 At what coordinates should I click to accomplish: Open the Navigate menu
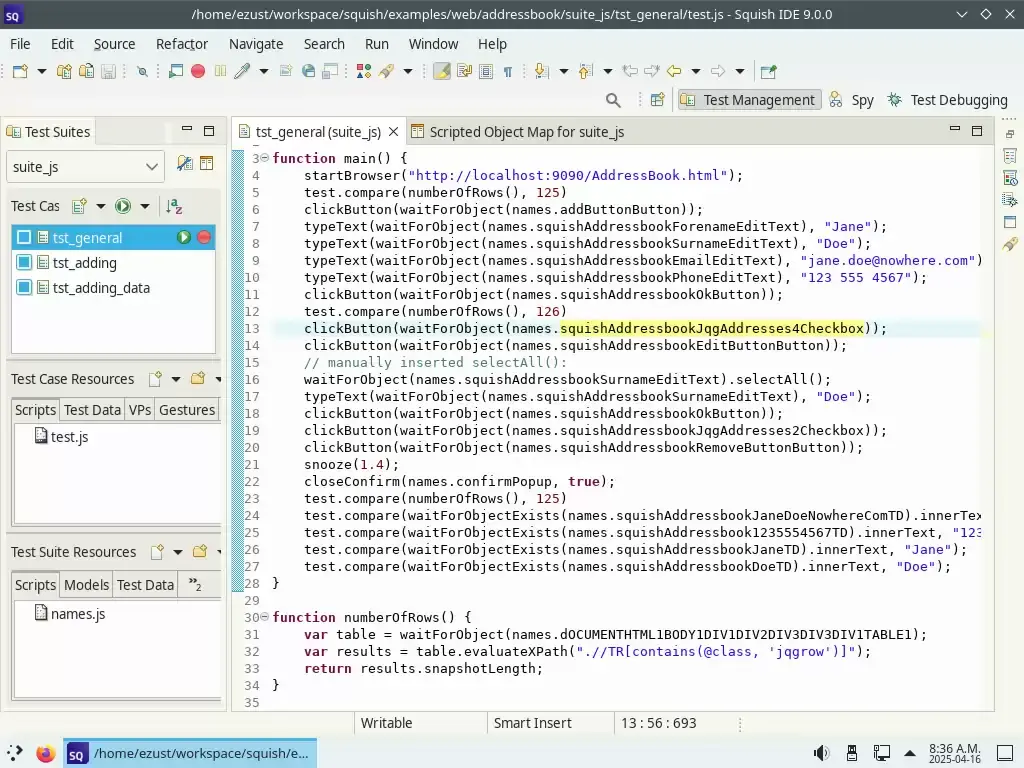tap(256, 44)
